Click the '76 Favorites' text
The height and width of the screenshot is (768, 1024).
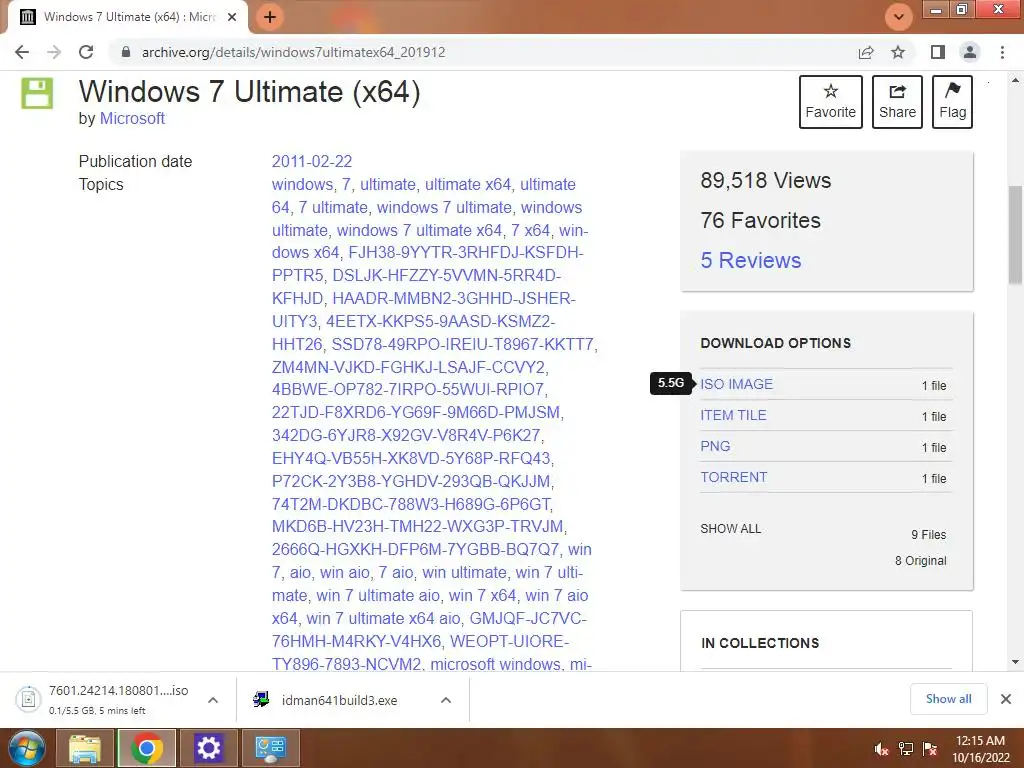[760, 220]
